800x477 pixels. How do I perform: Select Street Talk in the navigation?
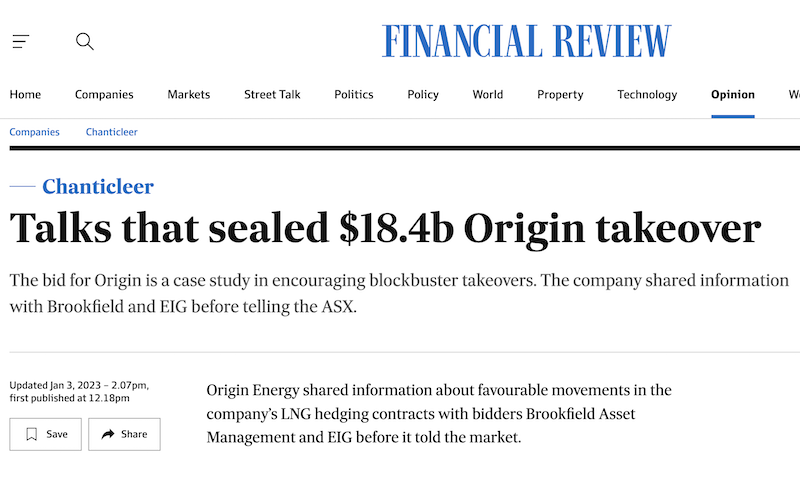272,95
